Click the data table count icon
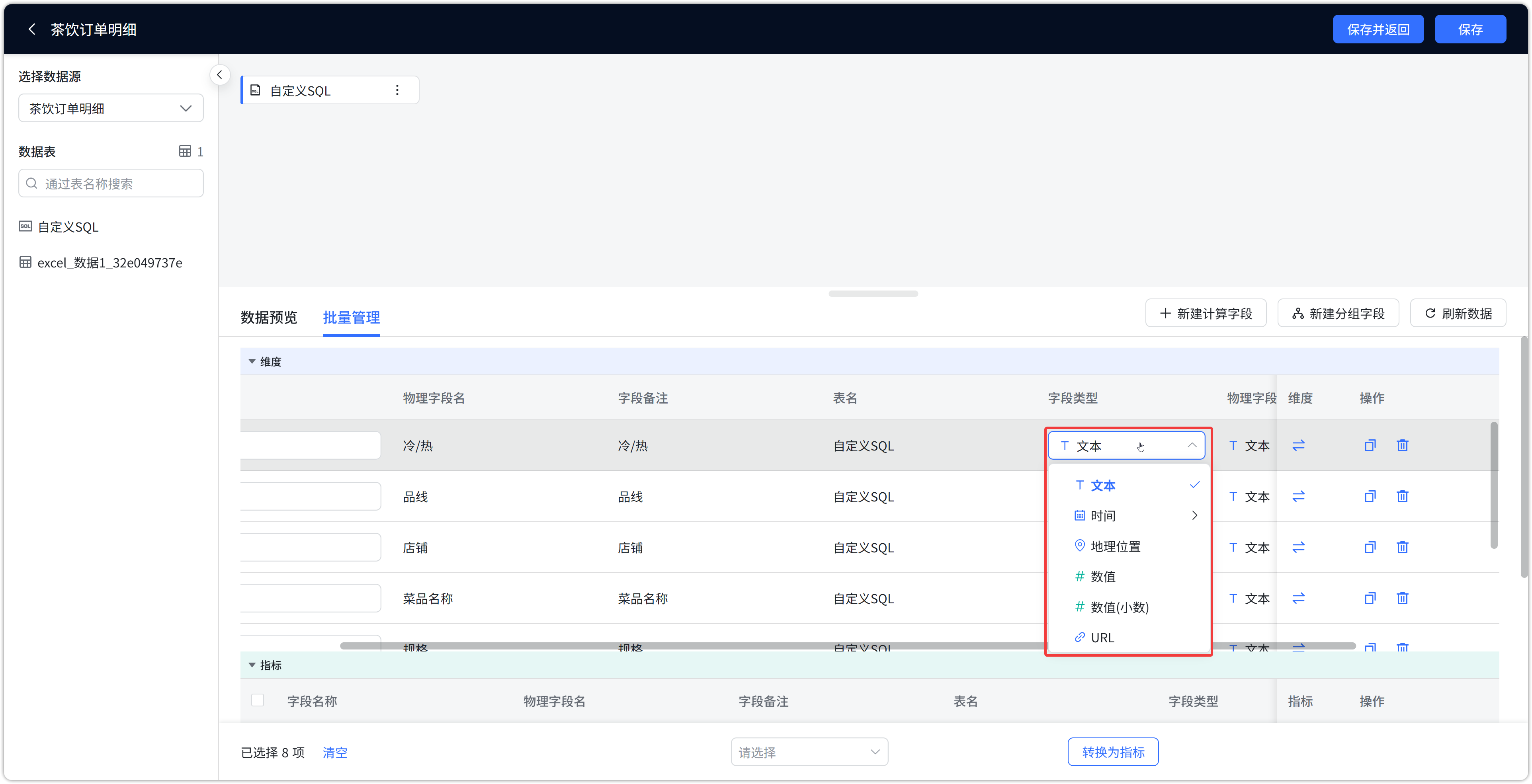 185,151
